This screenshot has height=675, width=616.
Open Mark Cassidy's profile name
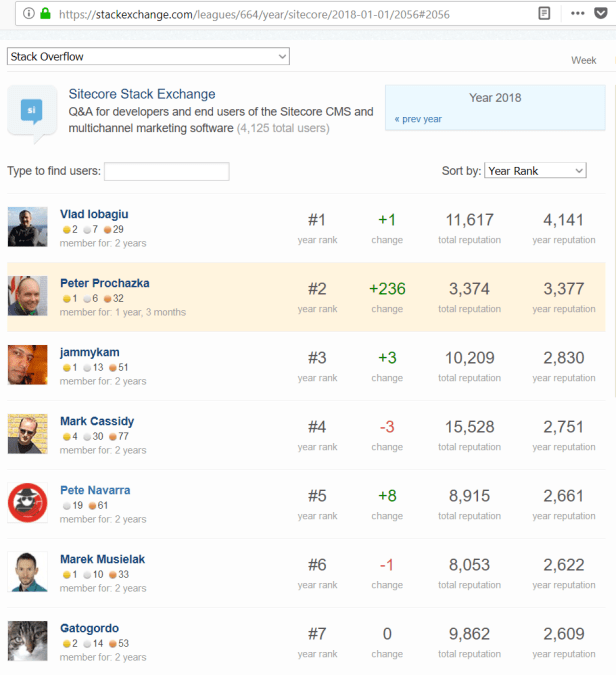[x=97, y=421]
